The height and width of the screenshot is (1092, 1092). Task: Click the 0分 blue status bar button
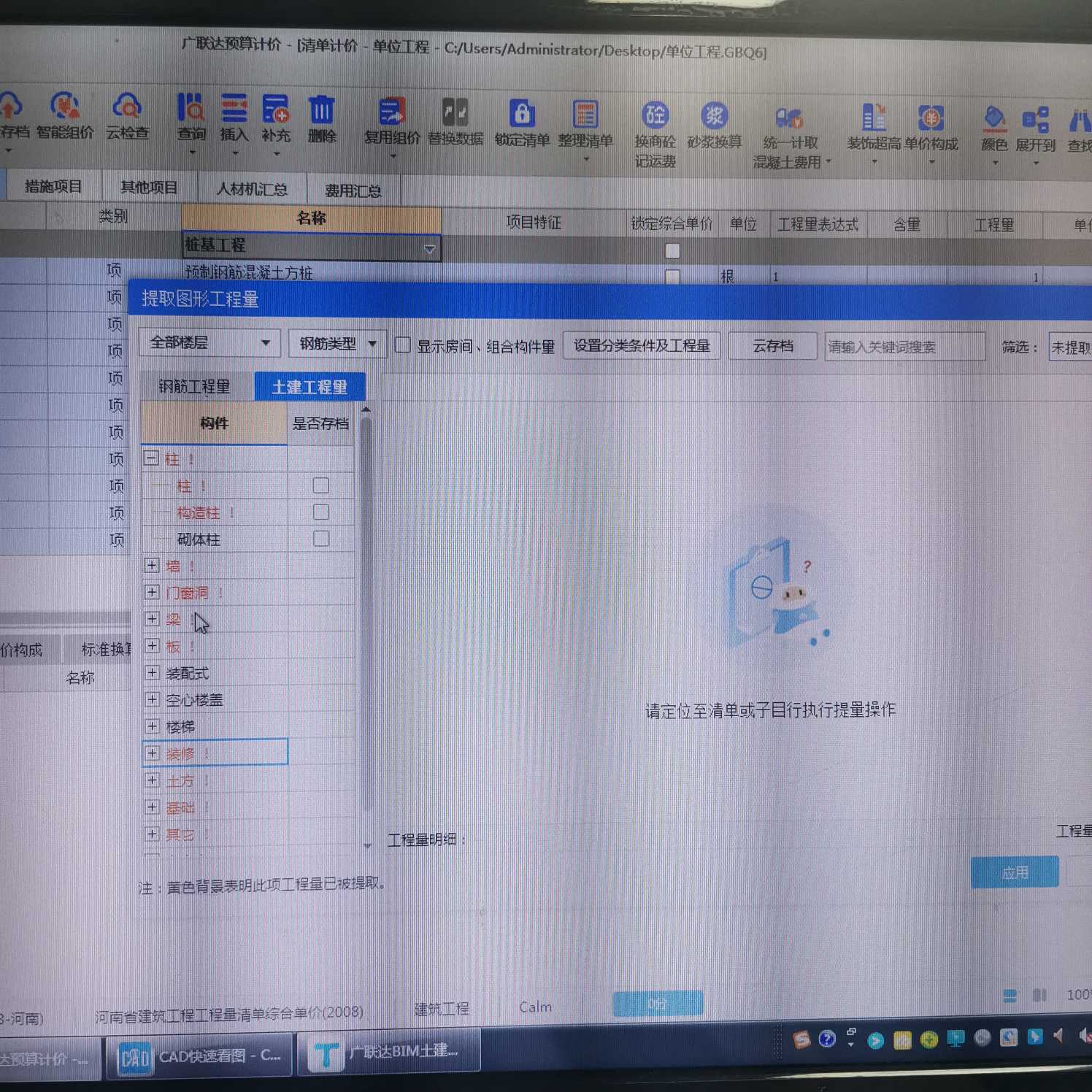[x=658, y=1003]
